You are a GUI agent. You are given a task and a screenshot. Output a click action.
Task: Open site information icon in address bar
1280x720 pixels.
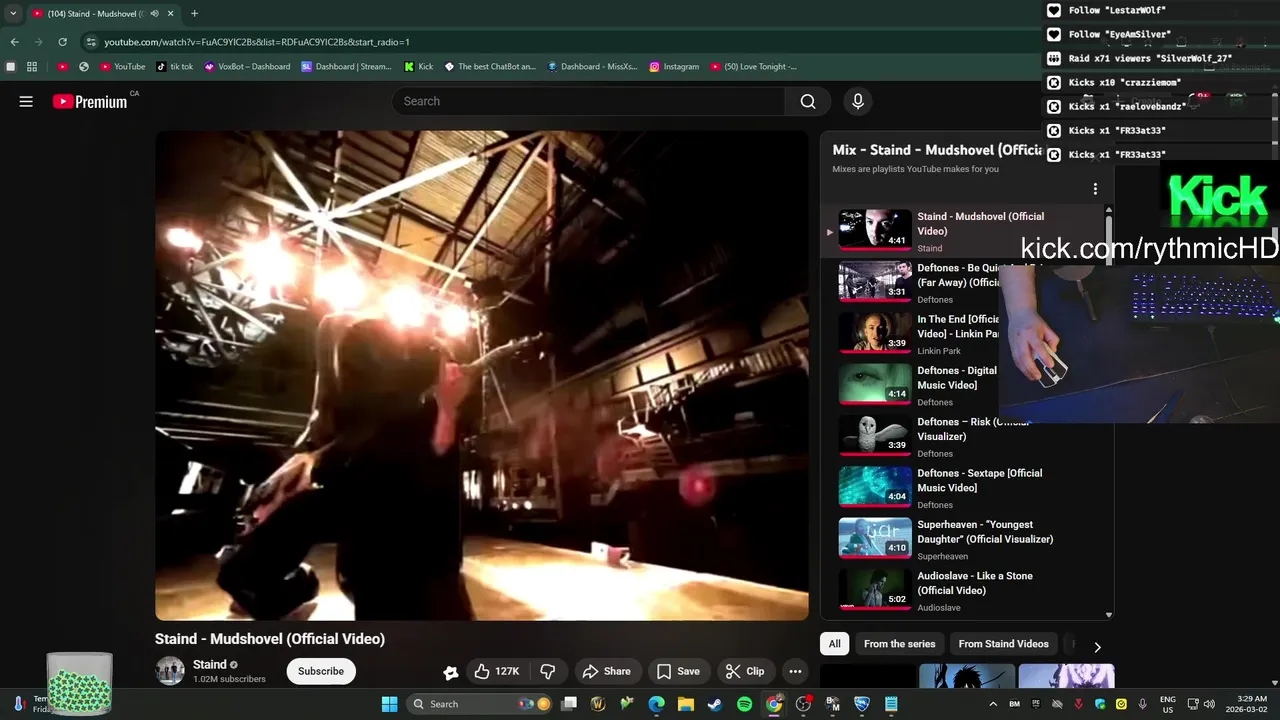[x=91, y=42]
